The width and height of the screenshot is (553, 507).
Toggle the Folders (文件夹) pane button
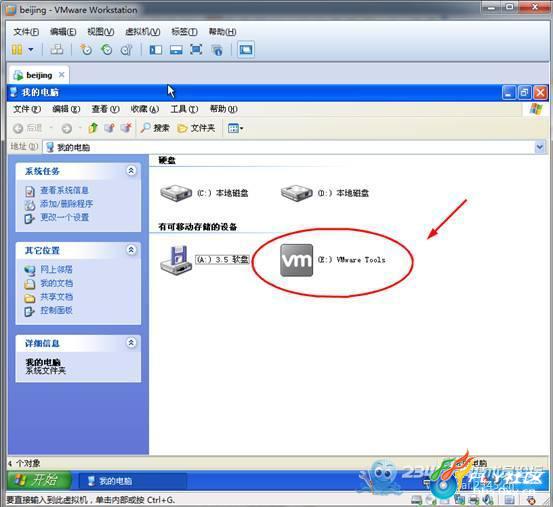pos(196,128)
